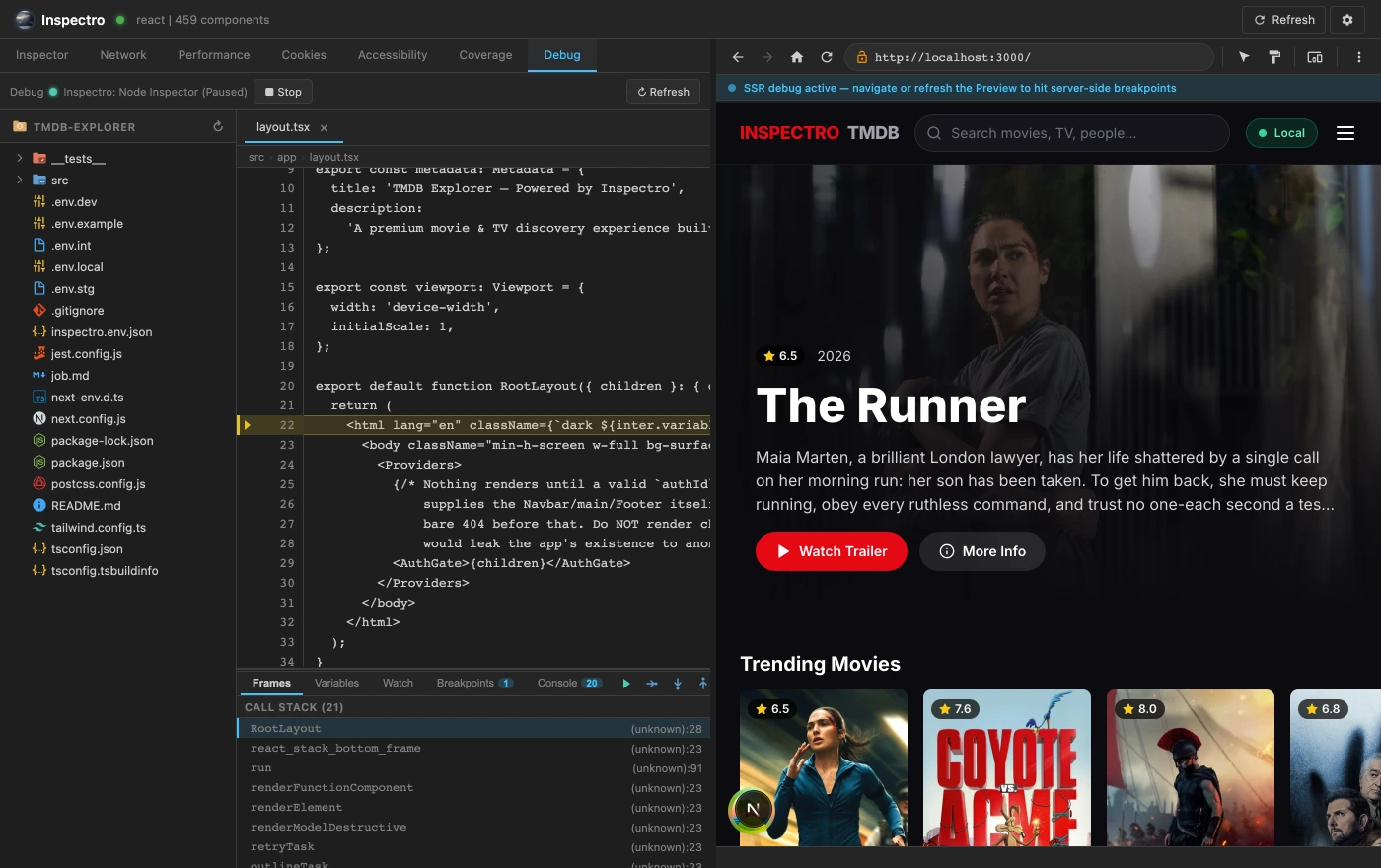Show the Variables debug panel
The image size is (1381, 868).
coord(336,683)
